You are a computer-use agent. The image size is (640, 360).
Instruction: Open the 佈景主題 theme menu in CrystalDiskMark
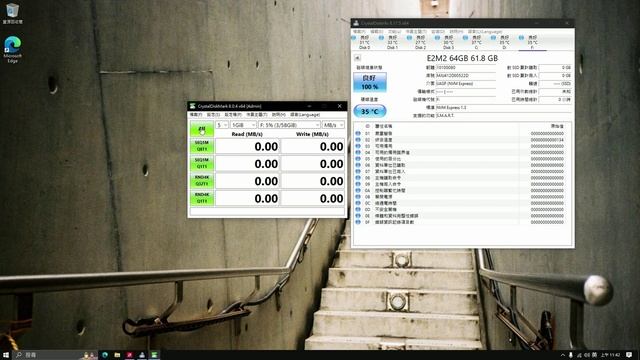tap(257, 115)
